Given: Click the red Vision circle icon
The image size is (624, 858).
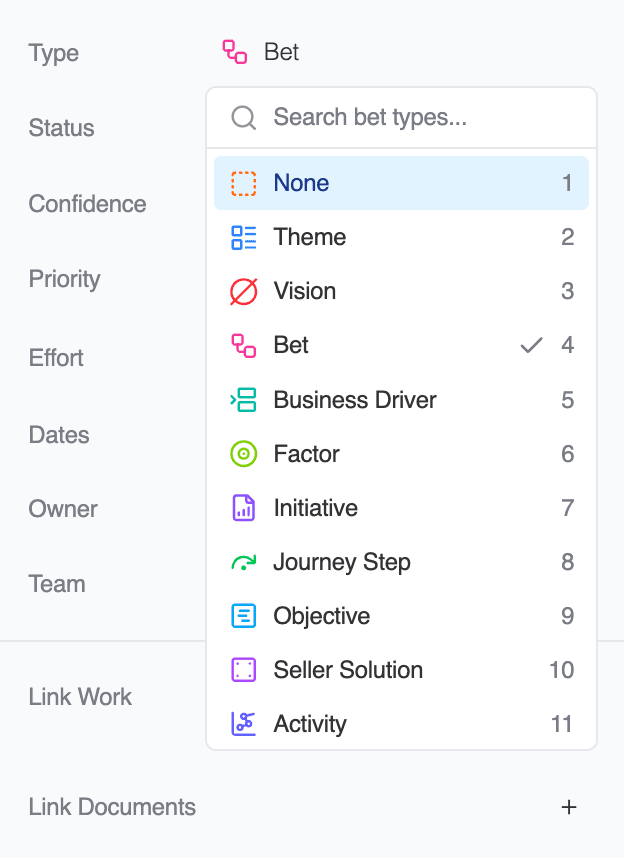Looking at the screenshot, I should [x=244, y=292].
